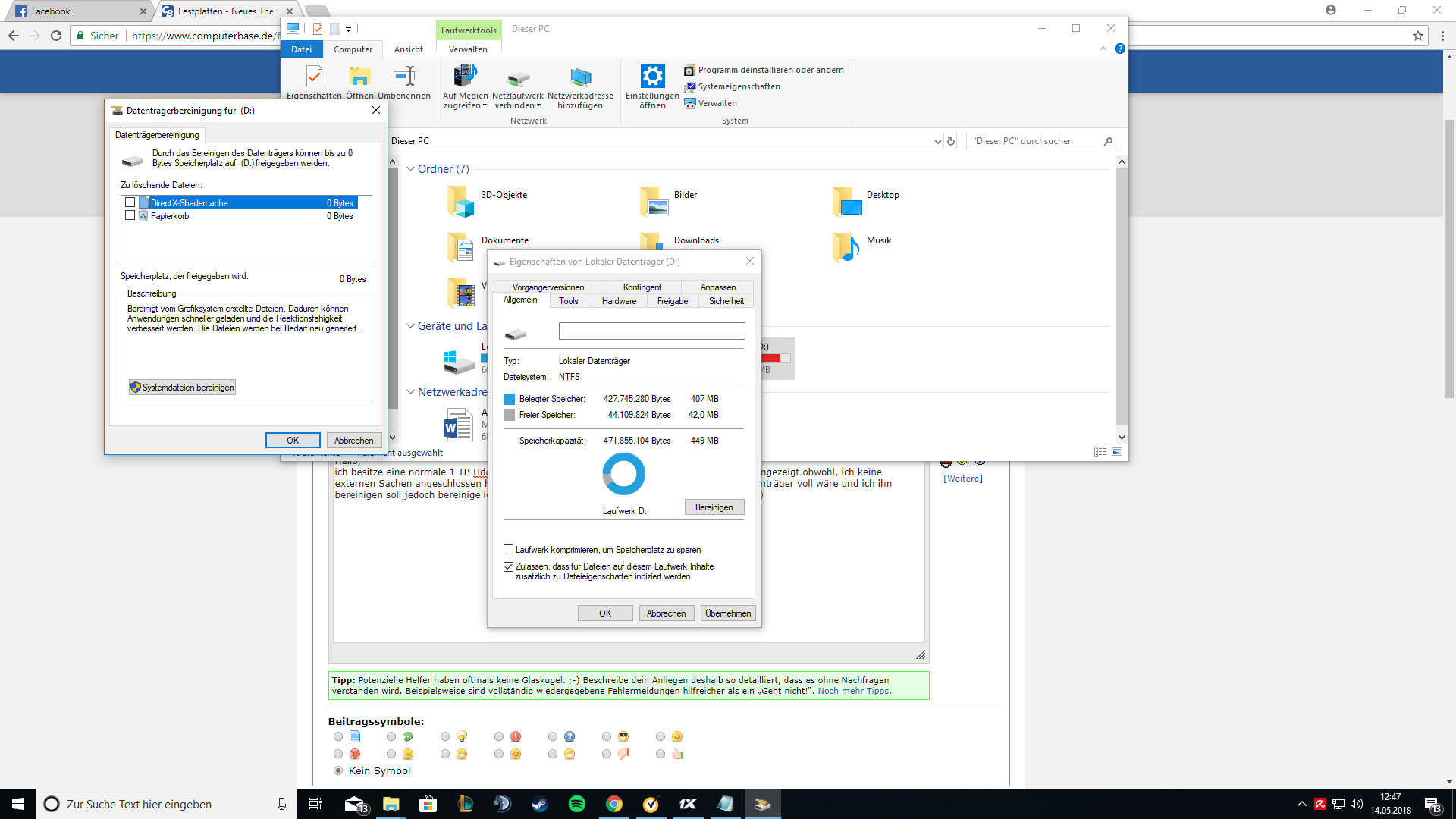Click the Bereinigen button
The image size is (1456, 819).
click(714, 507)
